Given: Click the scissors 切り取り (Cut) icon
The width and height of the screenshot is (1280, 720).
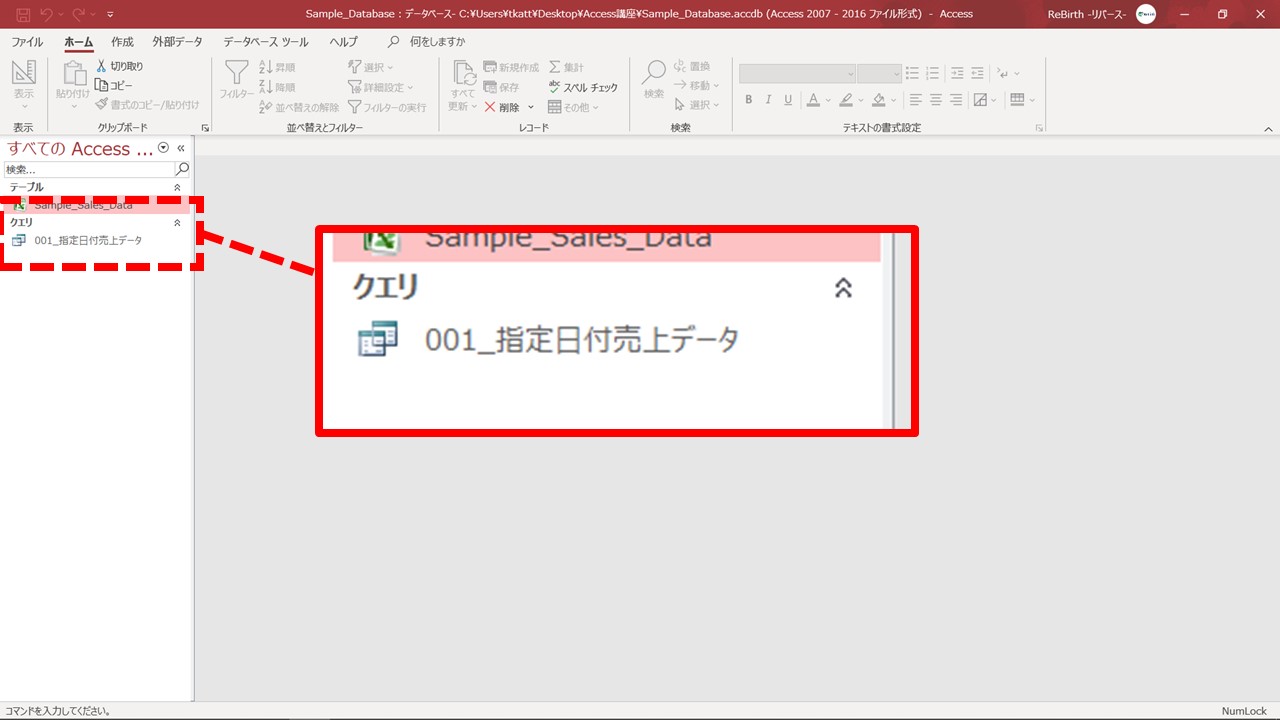Looking at the screenshot, I should point(102,66).
